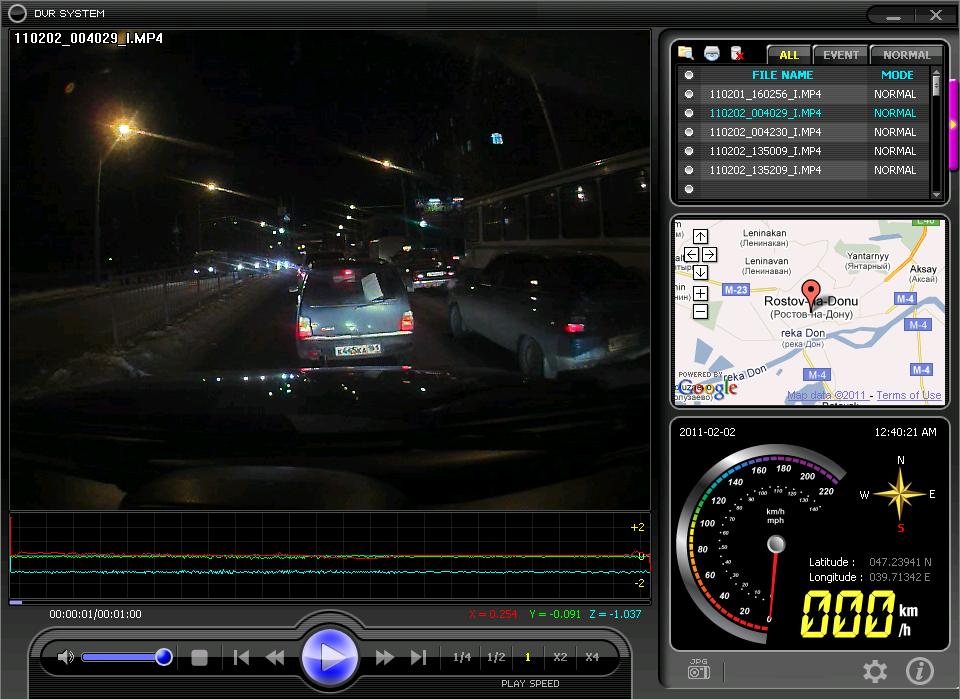Select the dot for 110202_004029_I.MP4
This screenshot has height=699, width=960.
click(689, 113)
